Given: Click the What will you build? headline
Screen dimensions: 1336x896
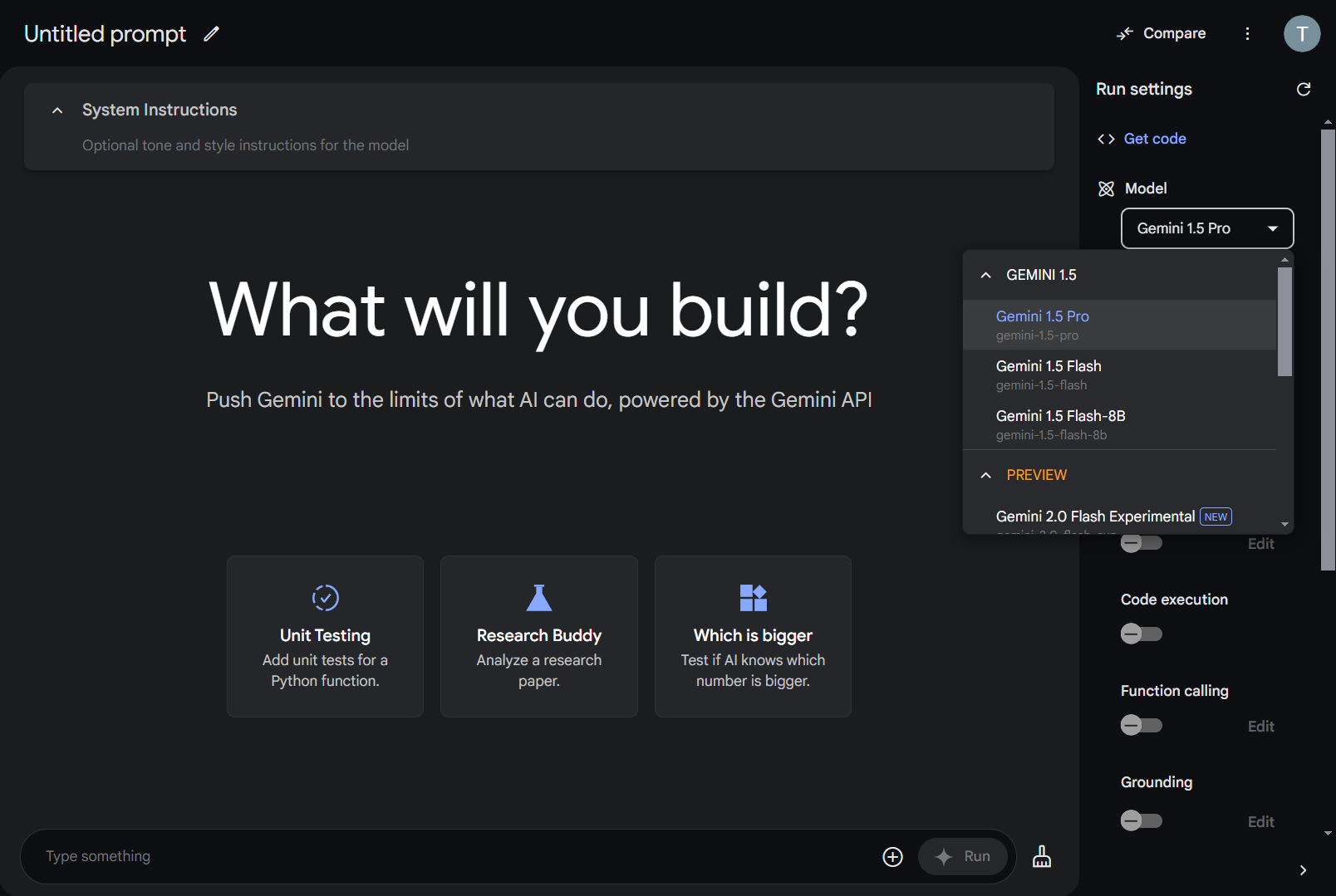Looking at the screenshot, I should tap(539, 311).
